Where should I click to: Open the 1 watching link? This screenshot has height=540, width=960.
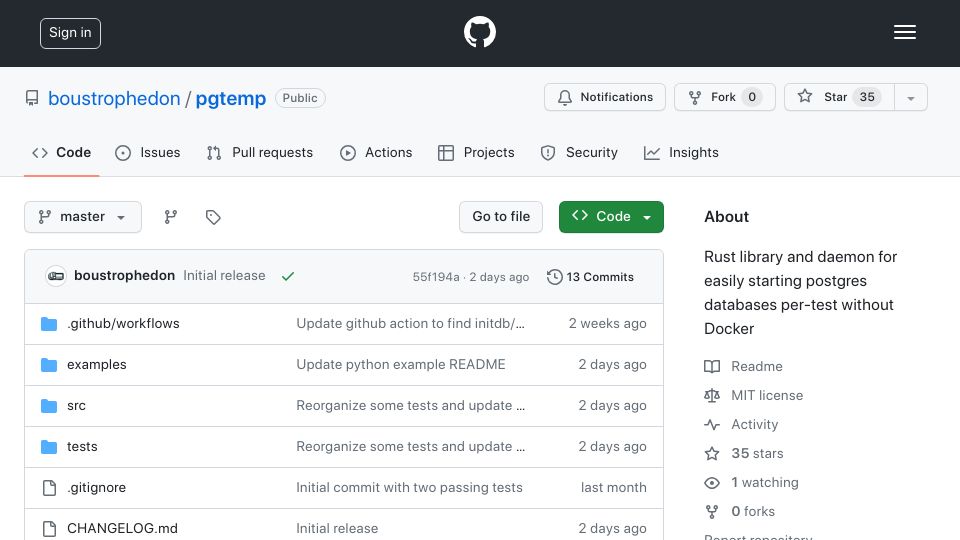(x=765, y=482)
